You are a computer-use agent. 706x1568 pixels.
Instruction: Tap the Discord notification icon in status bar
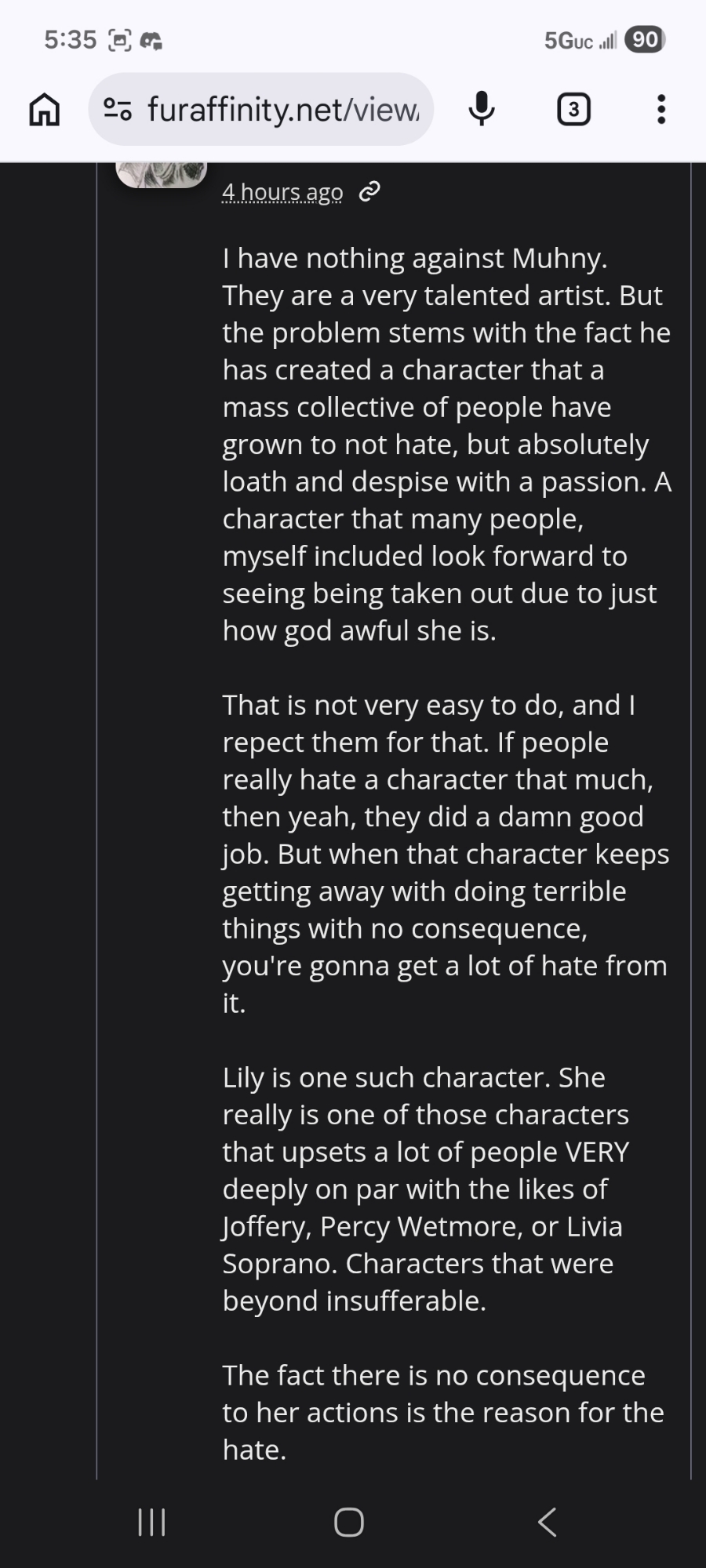click(x=151, y=40)
